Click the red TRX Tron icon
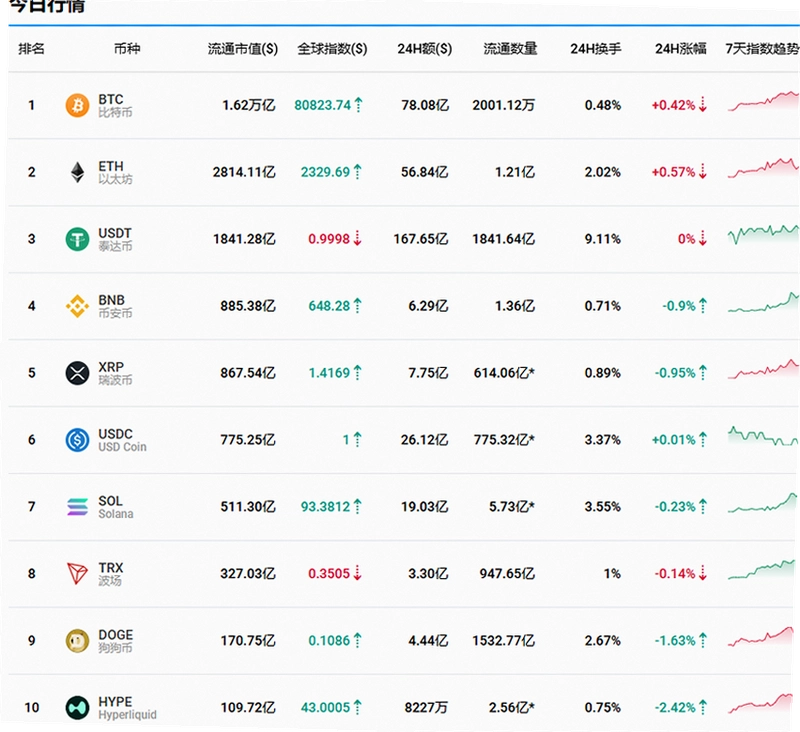 point(77,573)
